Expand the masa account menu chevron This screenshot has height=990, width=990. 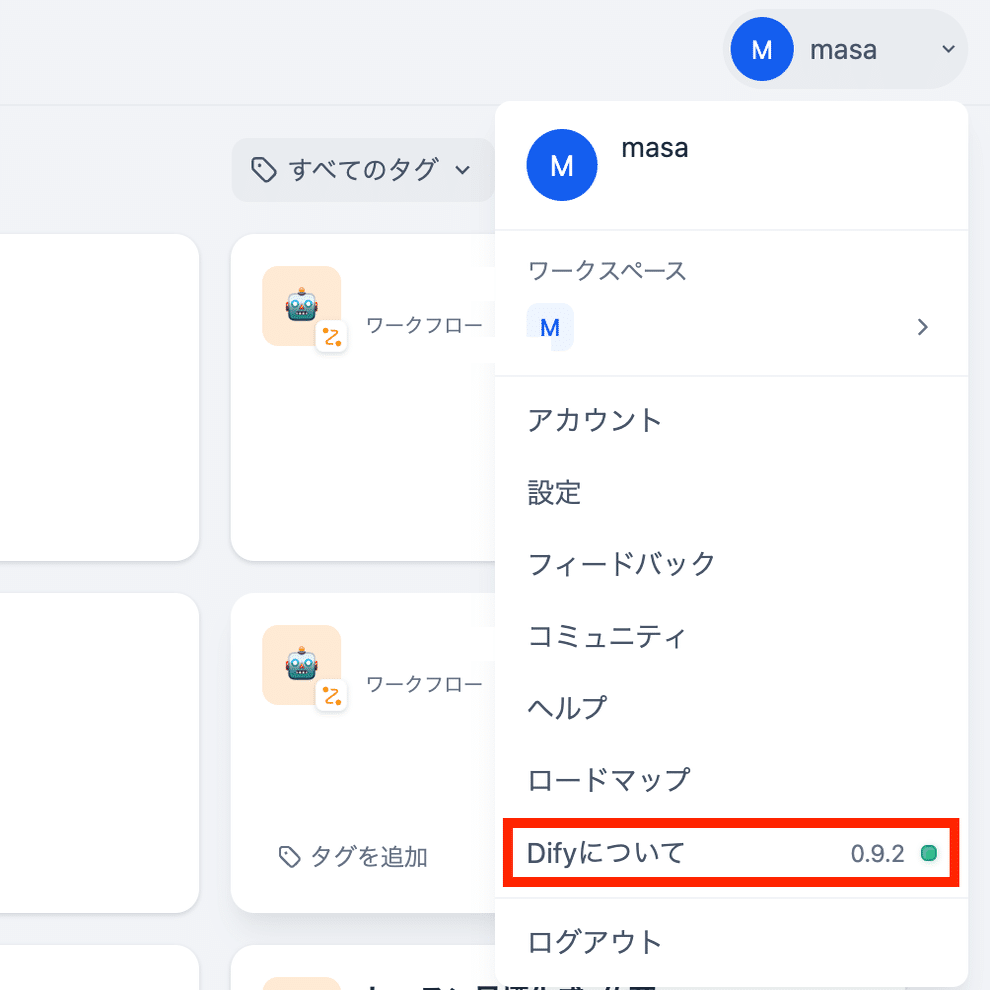[x=948, y=49]
